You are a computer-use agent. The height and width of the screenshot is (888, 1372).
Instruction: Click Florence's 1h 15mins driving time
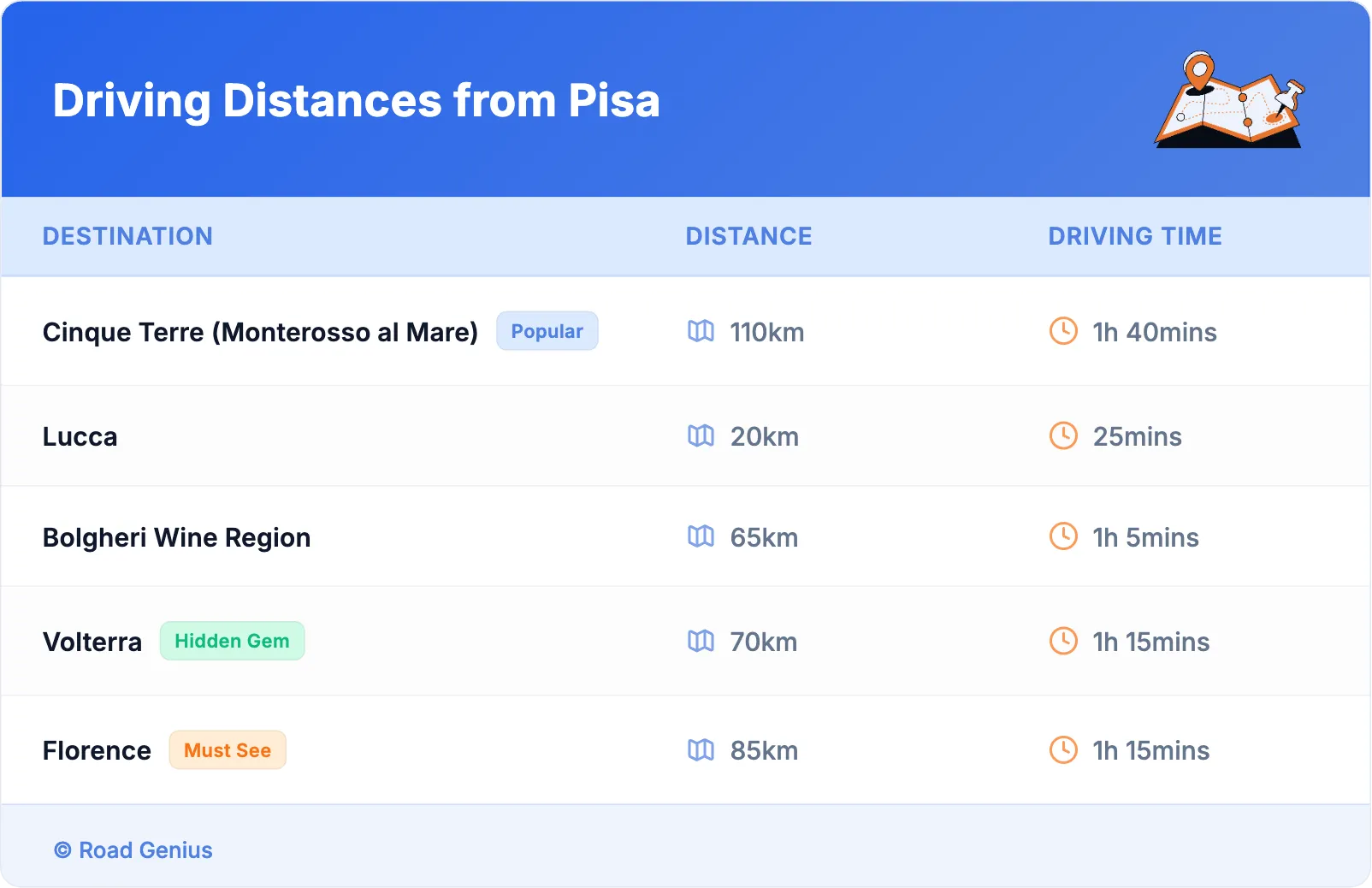click(1151, 750)
